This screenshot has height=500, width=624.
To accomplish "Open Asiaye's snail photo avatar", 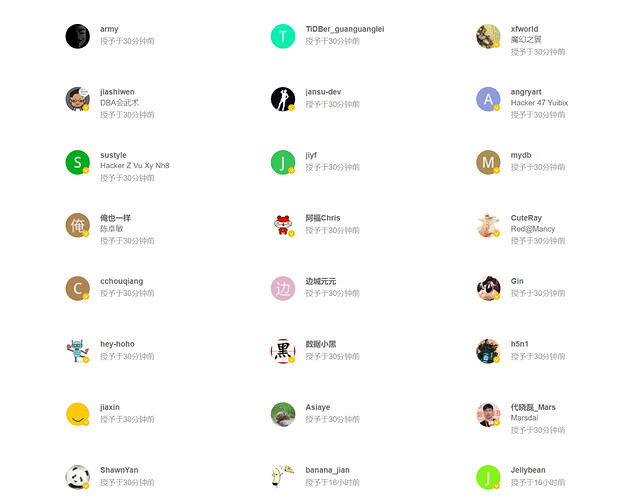I will [283, 414].
